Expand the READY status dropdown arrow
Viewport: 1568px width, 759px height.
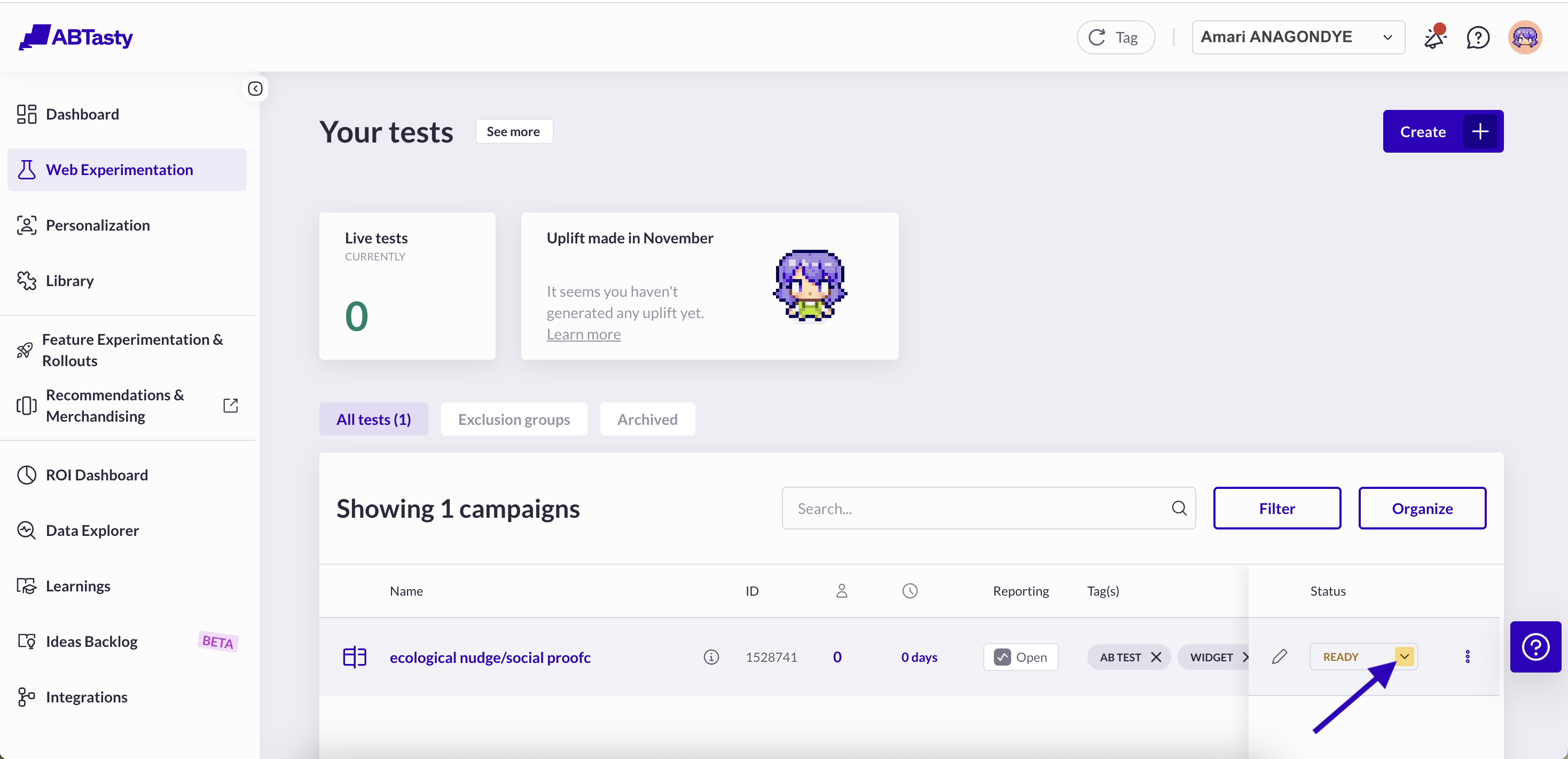click(x=1404, y=657)
